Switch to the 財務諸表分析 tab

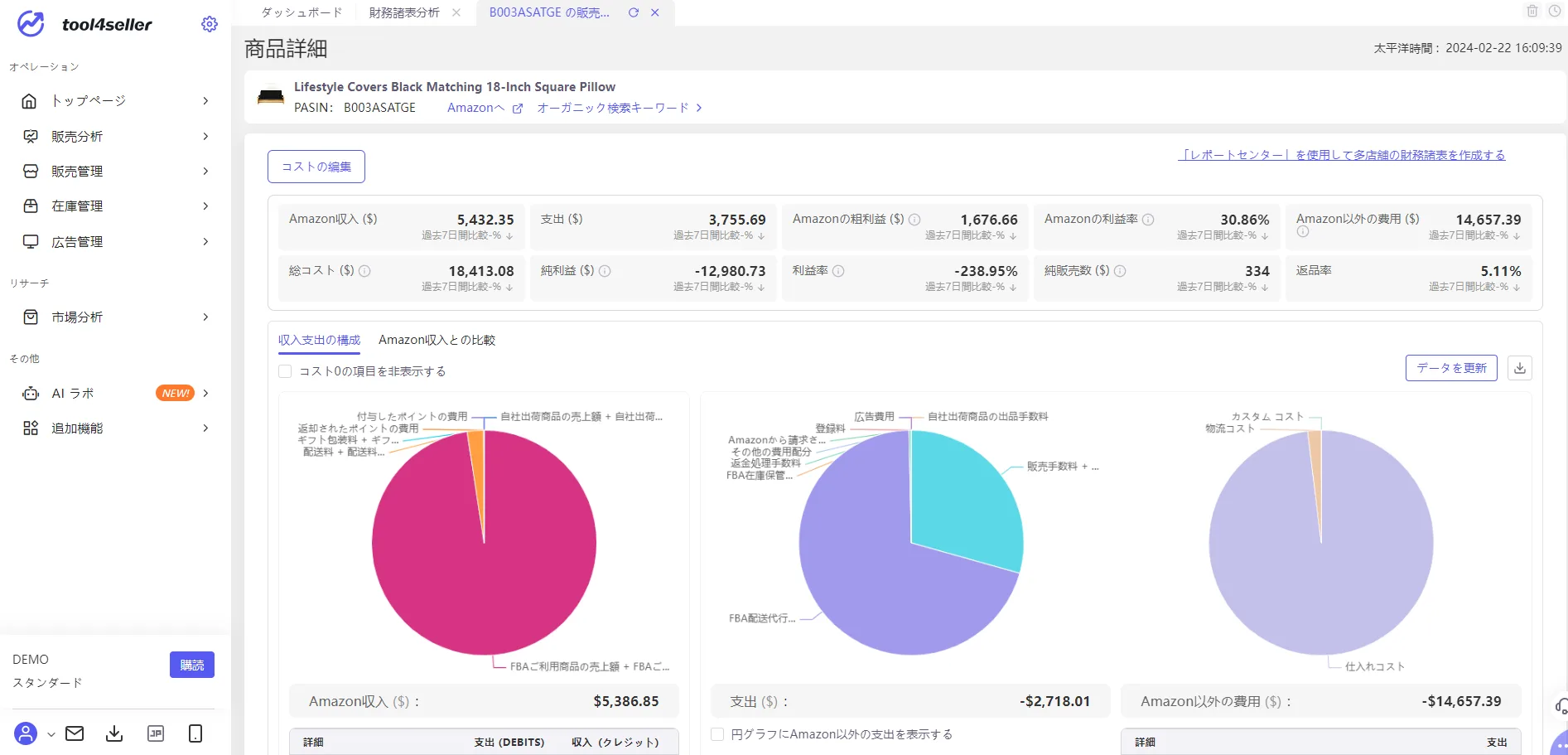404,12
